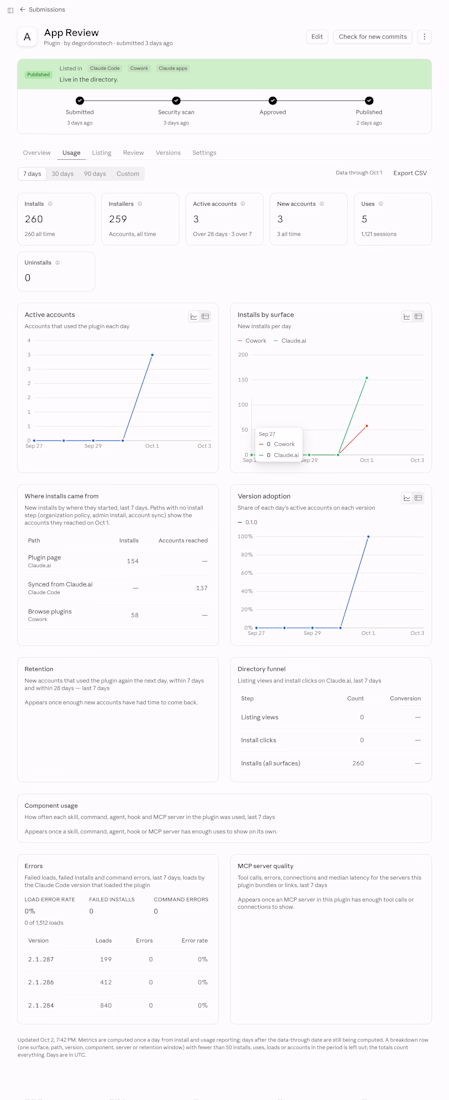Click the Installs (all surfaces) funnel row
Viewport: 449px width, 1100px height.
331,763
